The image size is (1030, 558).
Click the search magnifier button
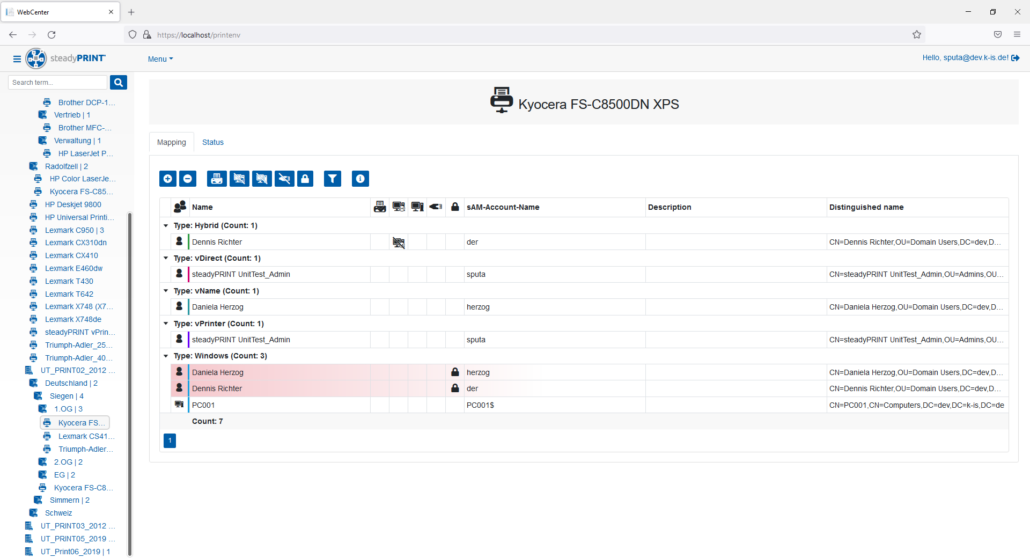(118, 82)
